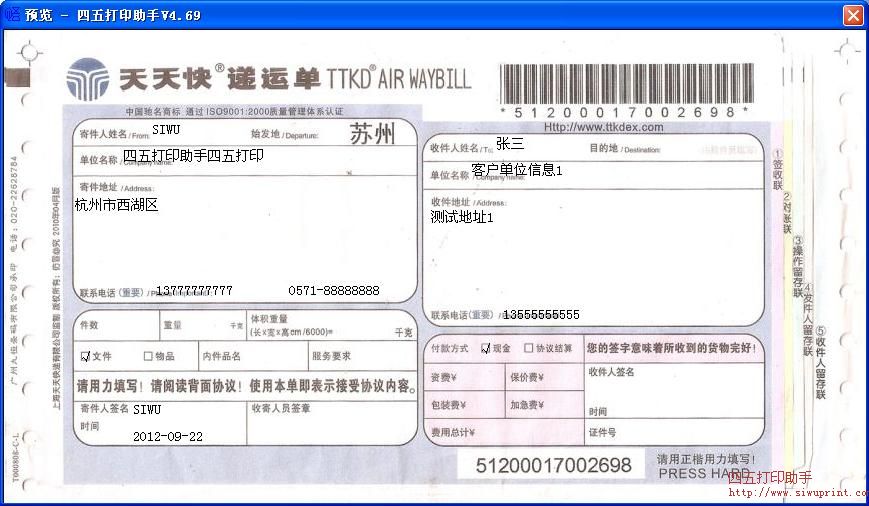Click company name 四五打印助手四五打印

[x=193, y=156]
